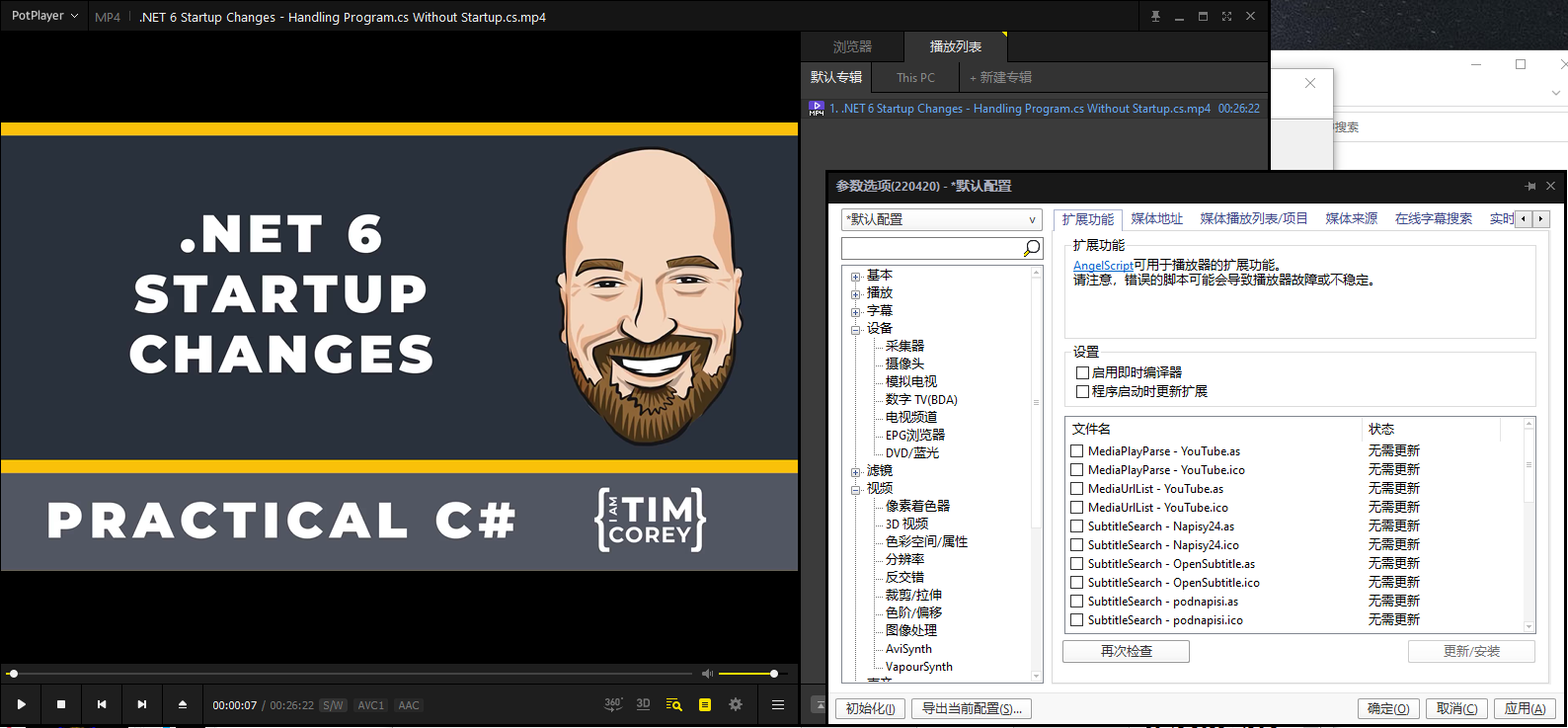Pin the preferences dialog
This screenshot has height=728, width=1568.
1530,186
